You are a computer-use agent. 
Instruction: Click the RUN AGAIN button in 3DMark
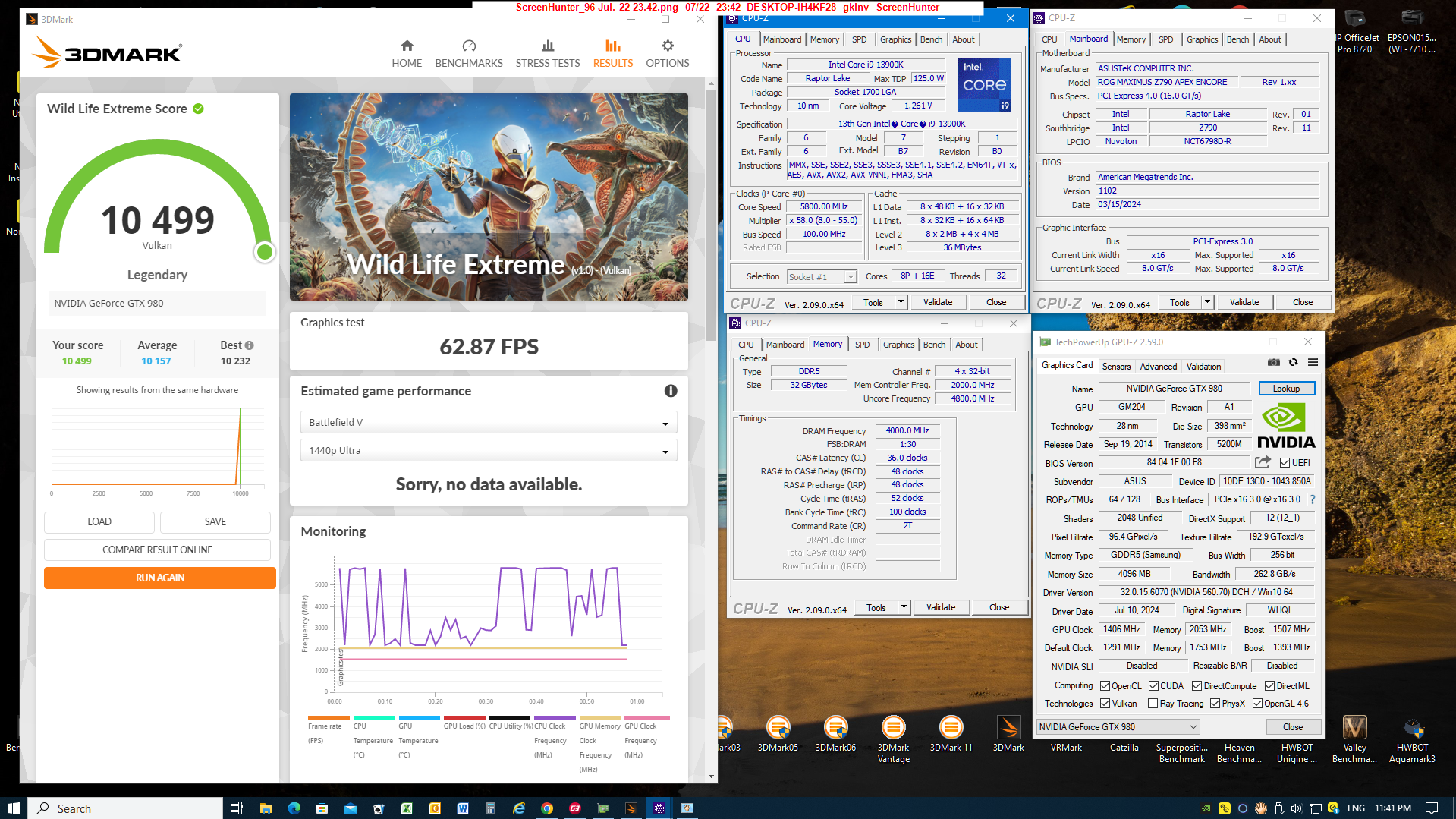pos(160,578)
